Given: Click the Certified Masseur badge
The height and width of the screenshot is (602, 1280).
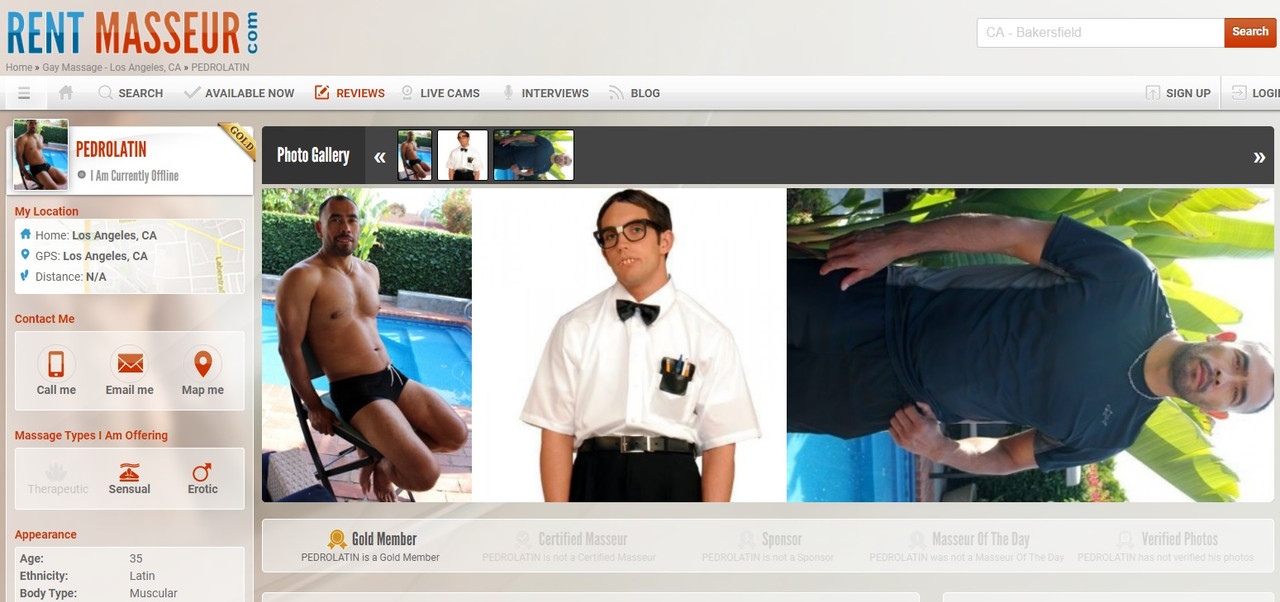Looking at the screenshot, I should [570, 546].
